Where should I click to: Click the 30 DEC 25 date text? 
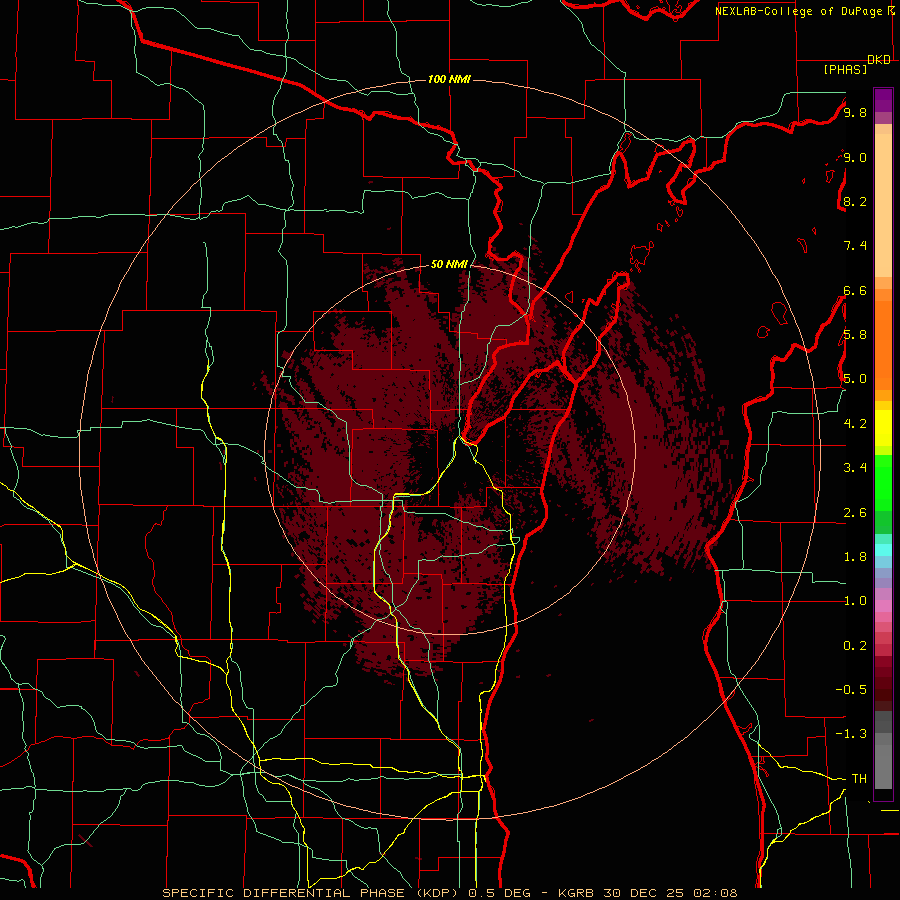[x=645, y=893]
